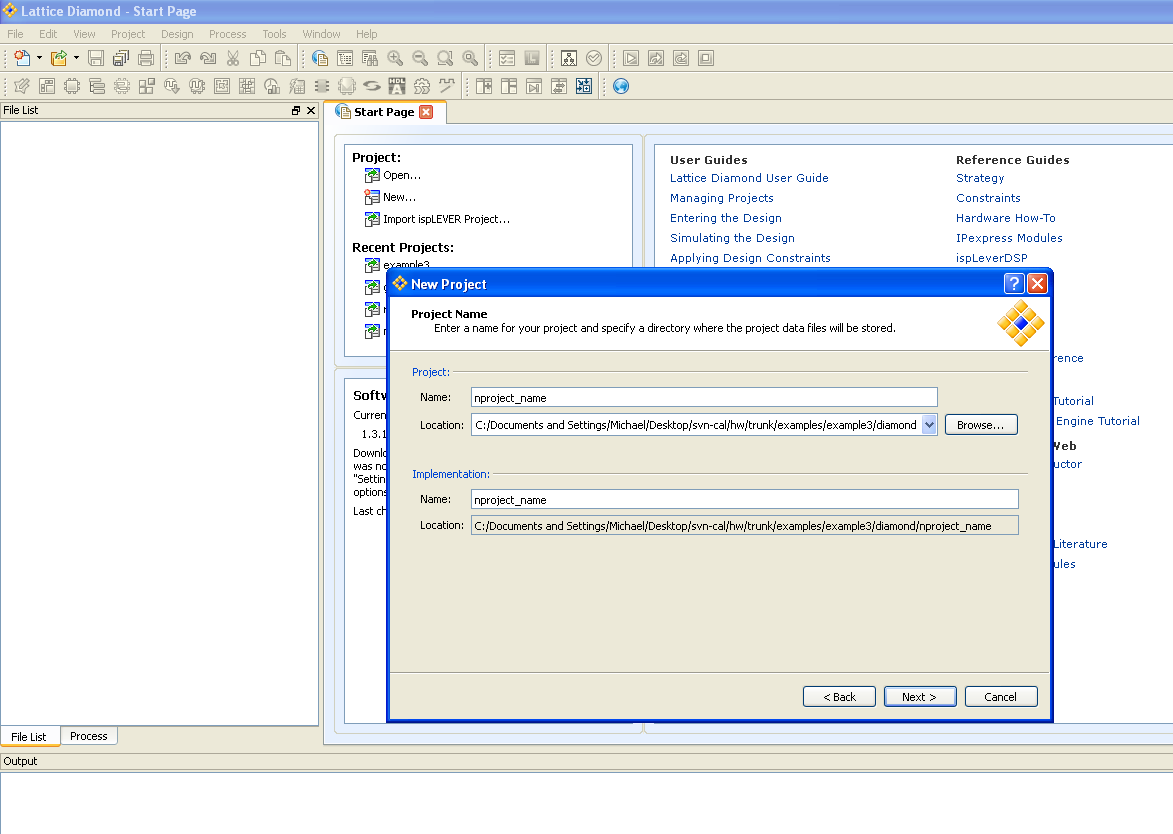This screenshot has width=1173, height=834.
Task: Expand the New file dropdown arrow
Action: (39, 58)
